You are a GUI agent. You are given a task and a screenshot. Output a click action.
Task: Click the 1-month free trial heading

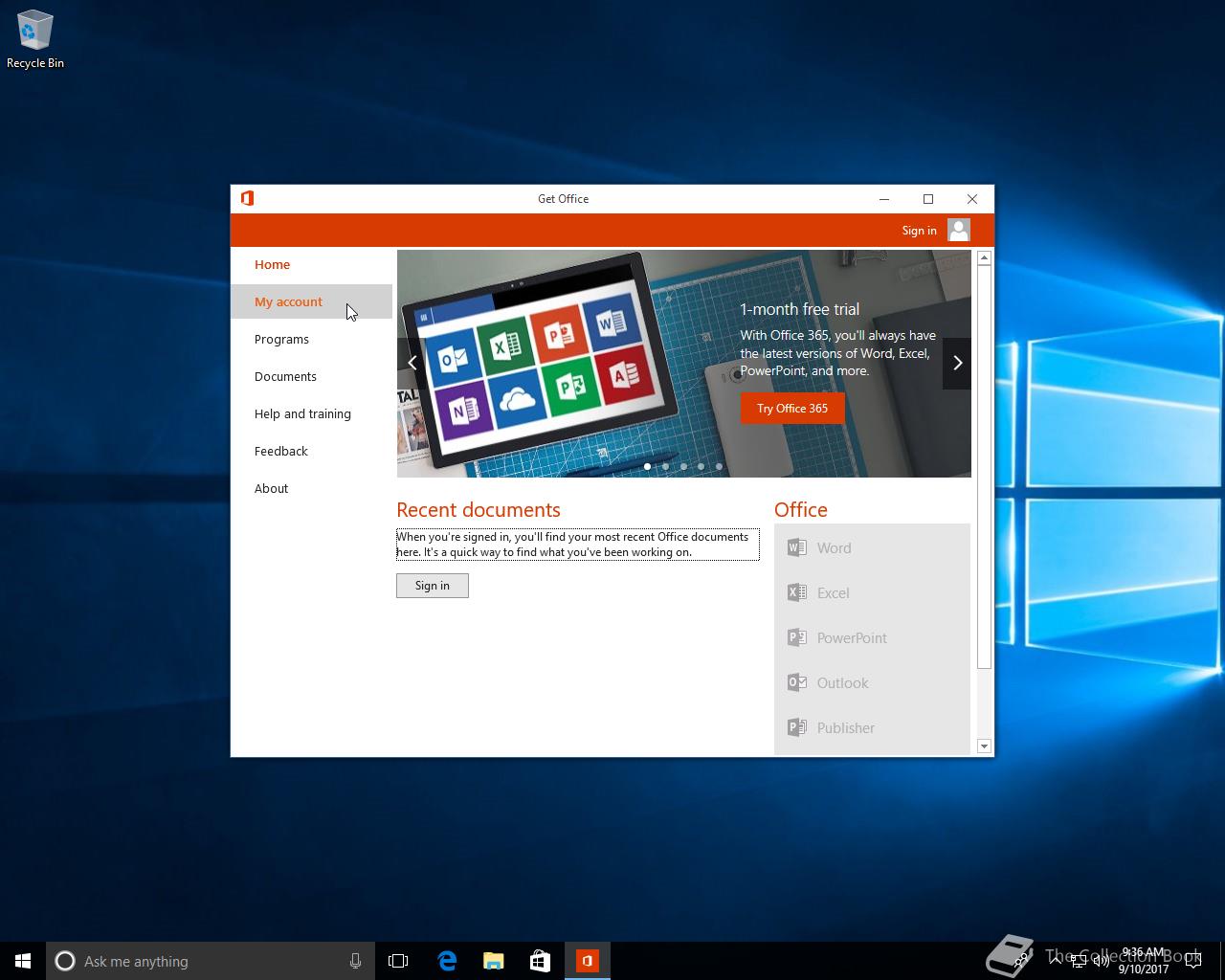[x=799, y=309]
